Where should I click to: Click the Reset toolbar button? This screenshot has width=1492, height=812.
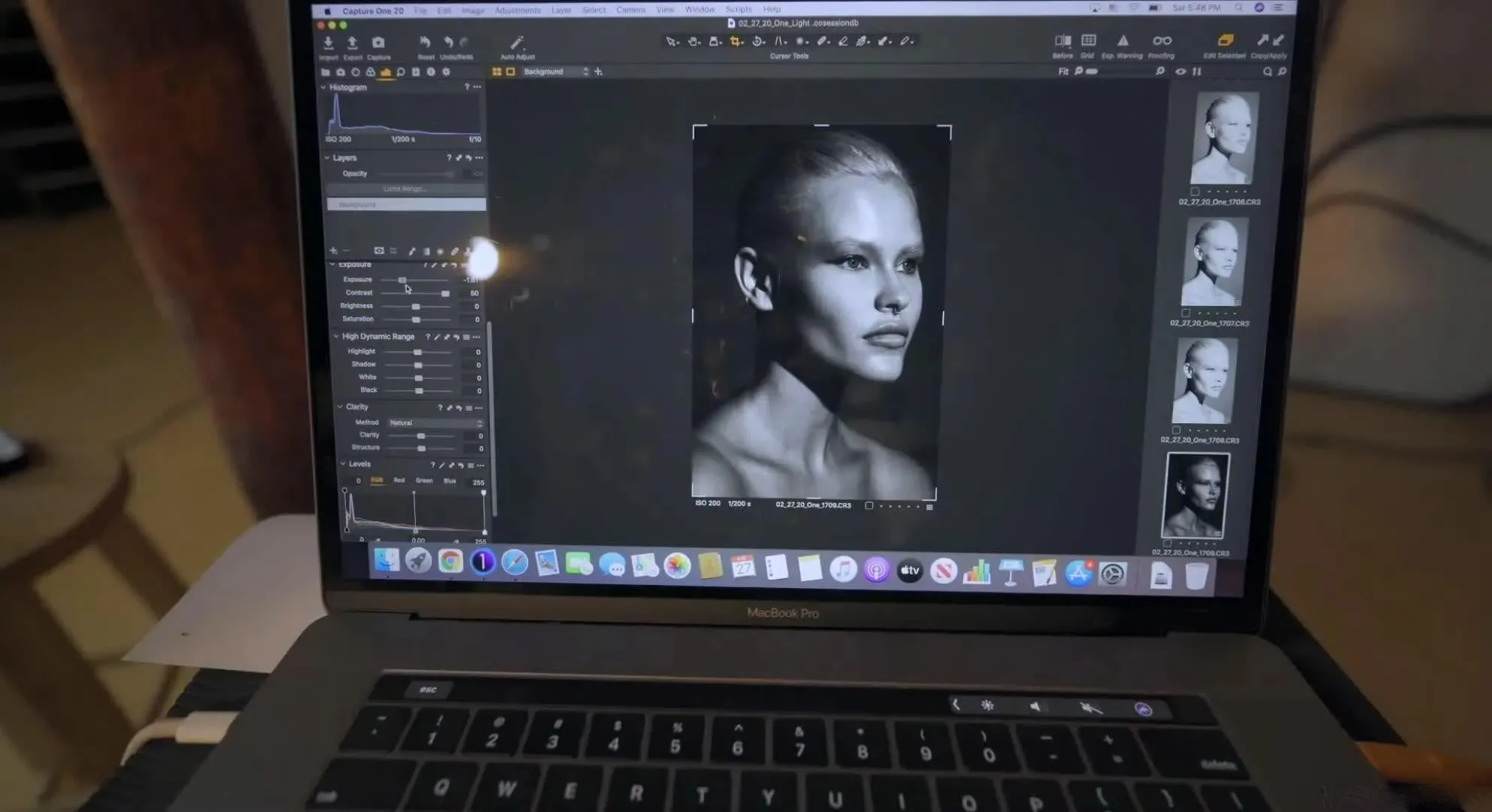tap(426, 44)
